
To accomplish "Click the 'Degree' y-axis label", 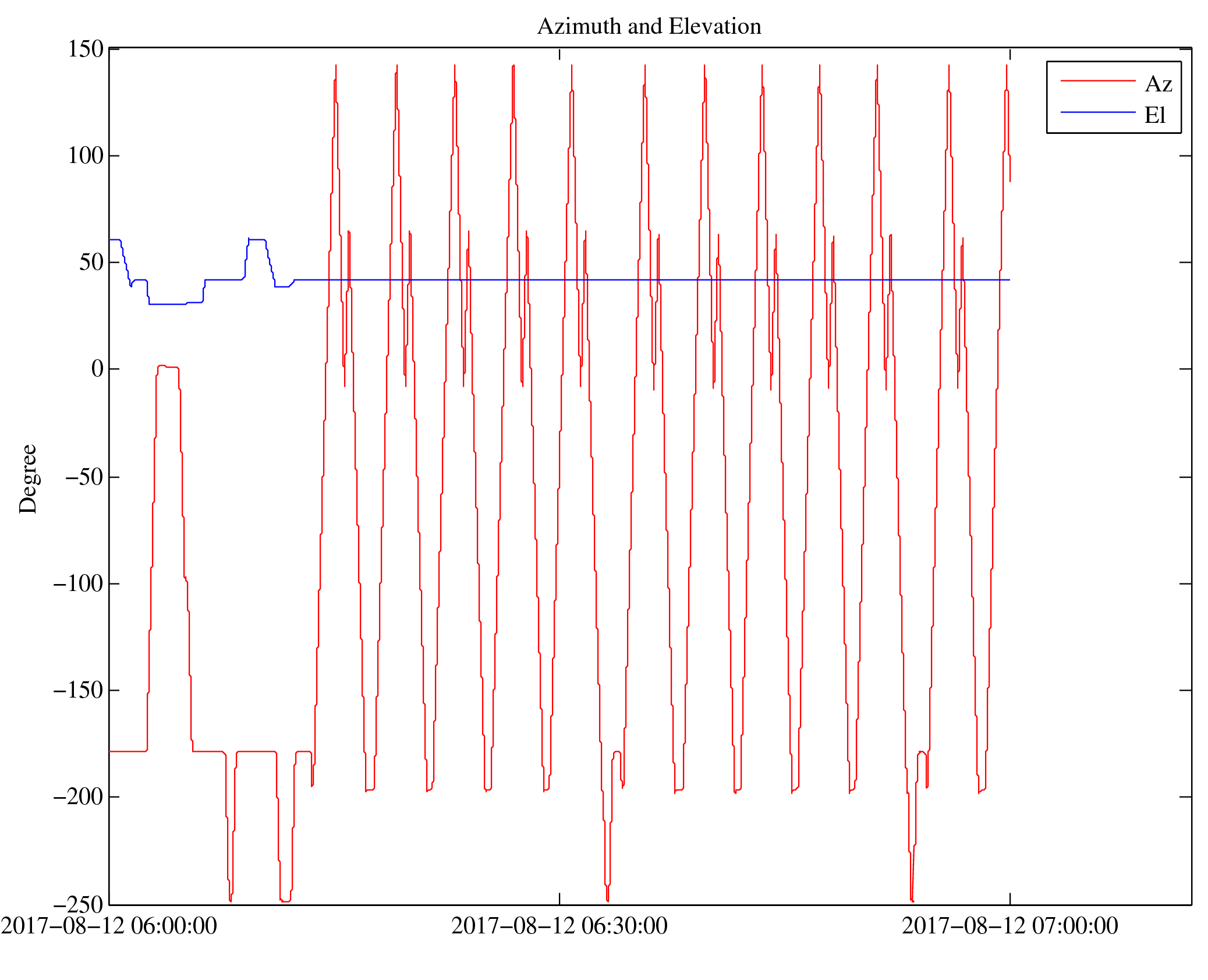I will [28, 479].
